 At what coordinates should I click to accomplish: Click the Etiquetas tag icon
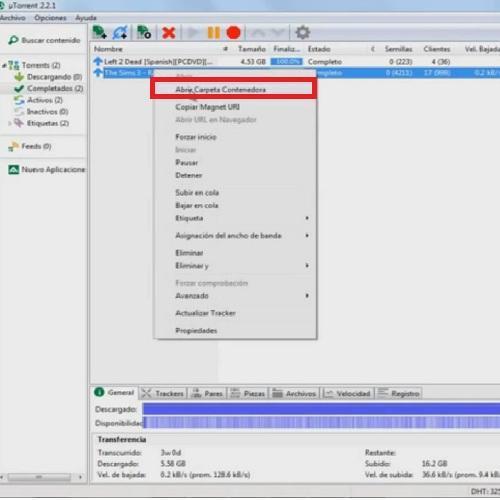tap(19, 123)
